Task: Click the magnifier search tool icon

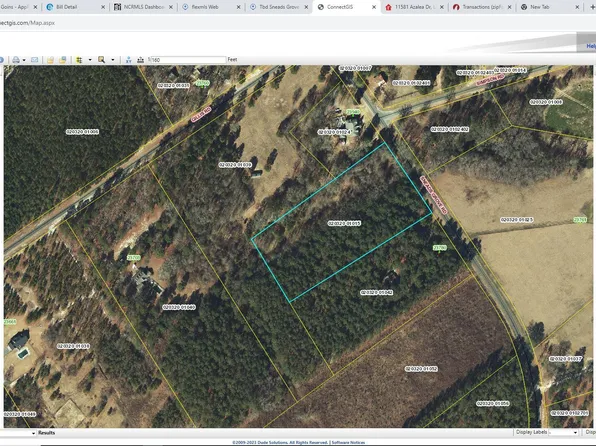Action: click(x=101, y=60)
